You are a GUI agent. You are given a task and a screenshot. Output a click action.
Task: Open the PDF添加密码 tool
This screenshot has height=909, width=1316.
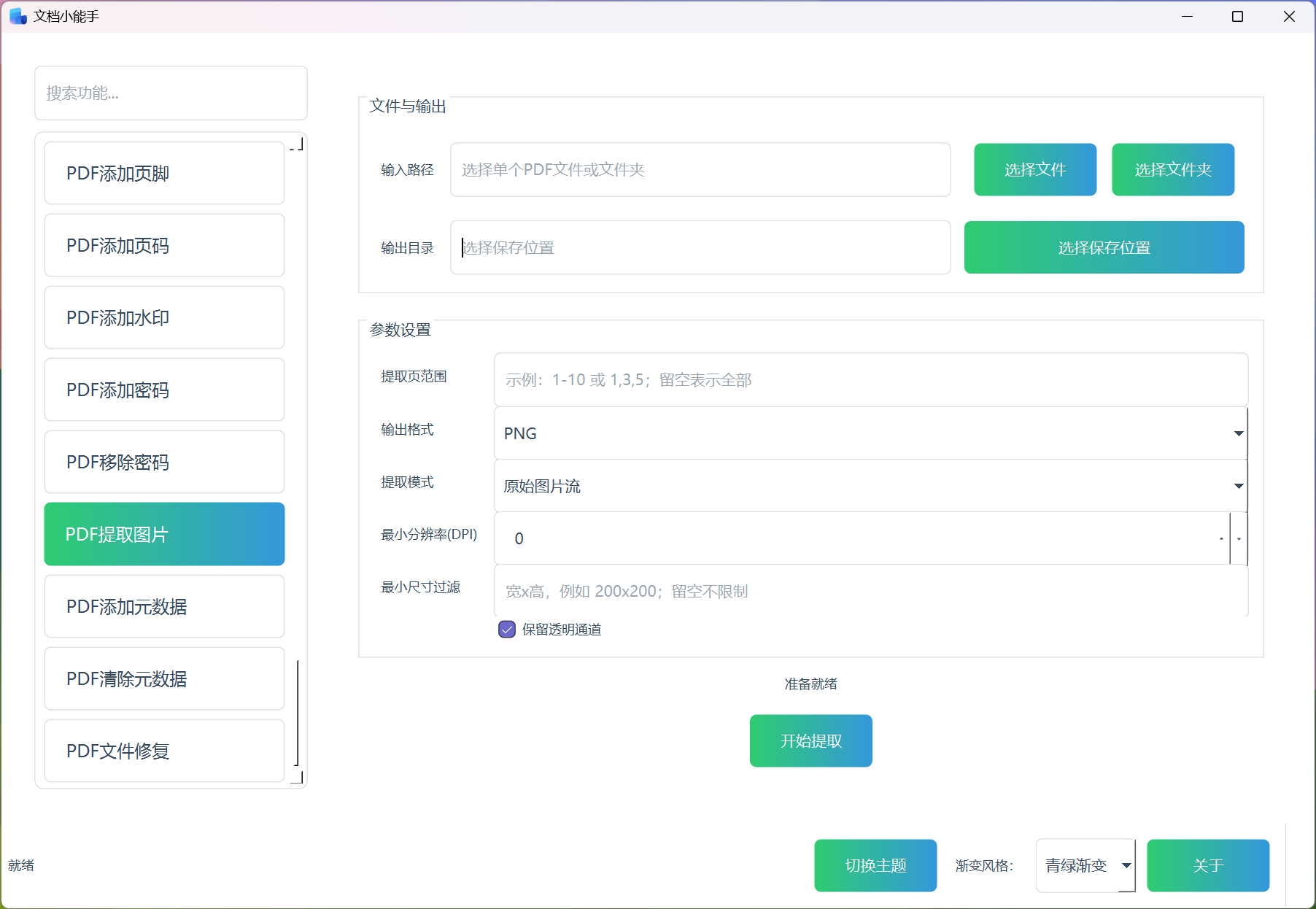[163, 390]
